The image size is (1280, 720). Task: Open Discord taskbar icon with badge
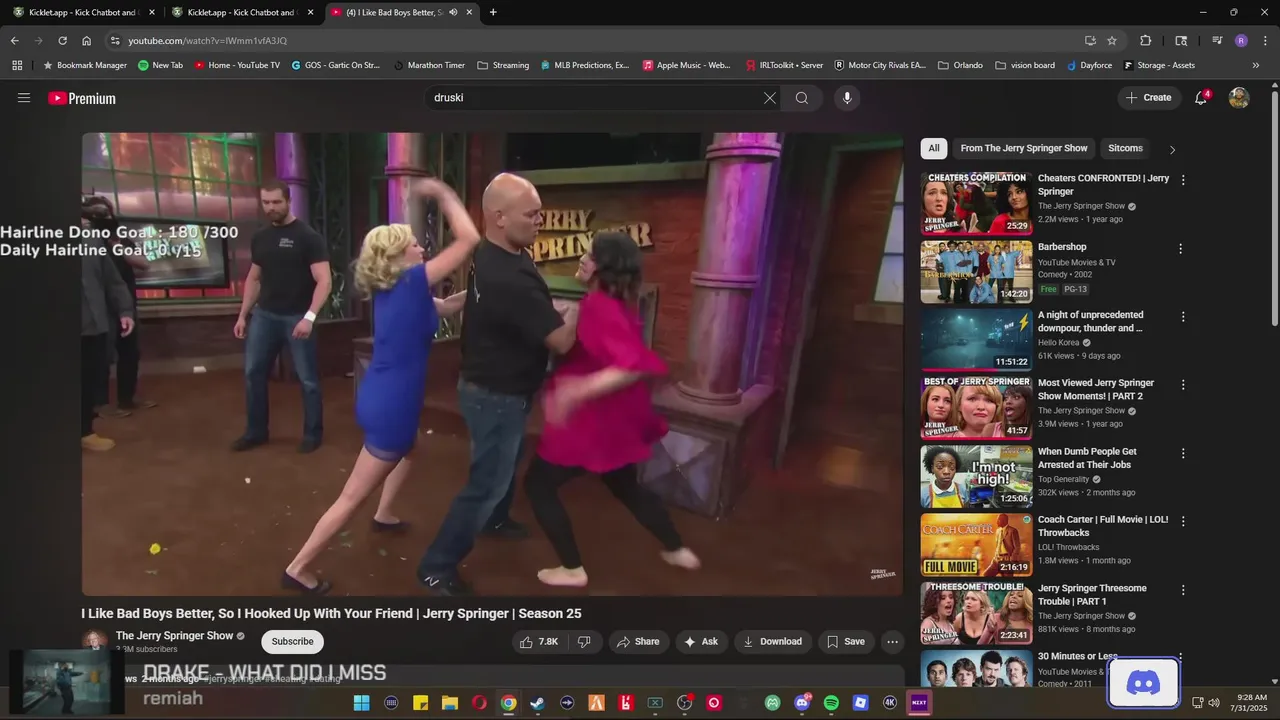pos(802,703)
